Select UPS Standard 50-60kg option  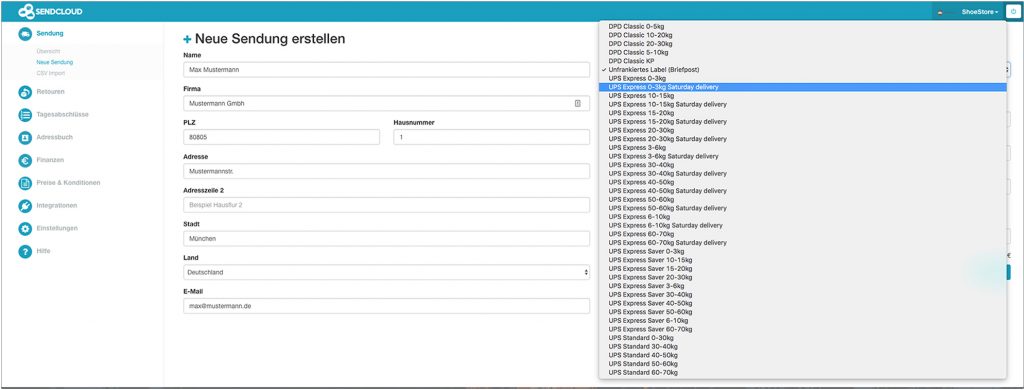[803, 364]
